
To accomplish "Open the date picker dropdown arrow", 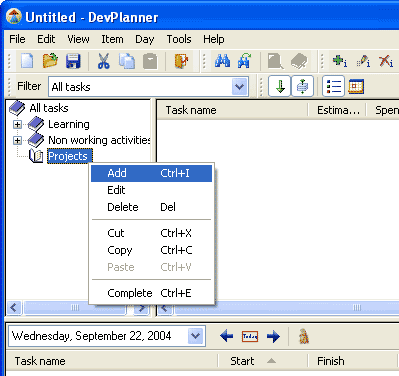I will click(x=196, y=336).
